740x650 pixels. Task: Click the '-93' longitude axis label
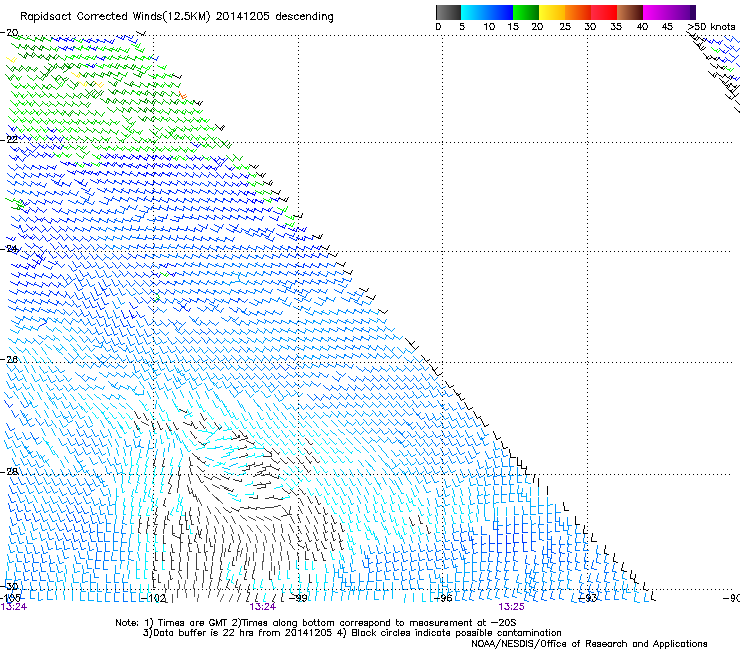588,598
